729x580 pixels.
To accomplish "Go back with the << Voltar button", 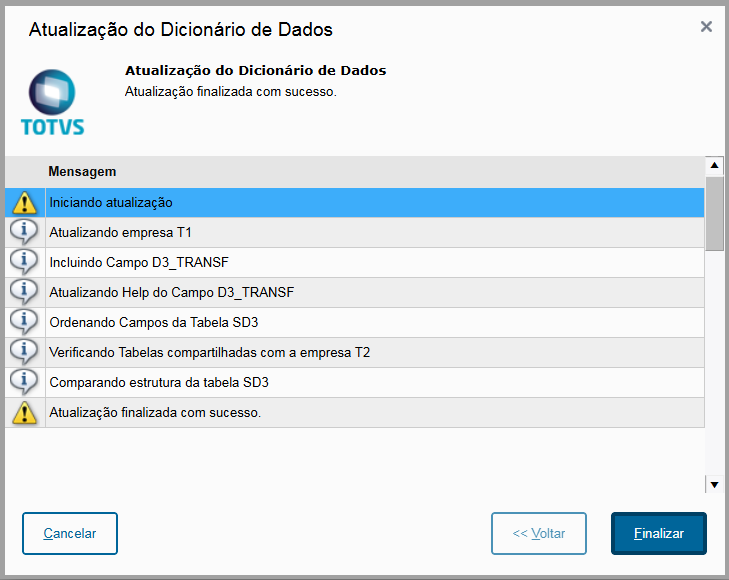I will coord(538,533).
